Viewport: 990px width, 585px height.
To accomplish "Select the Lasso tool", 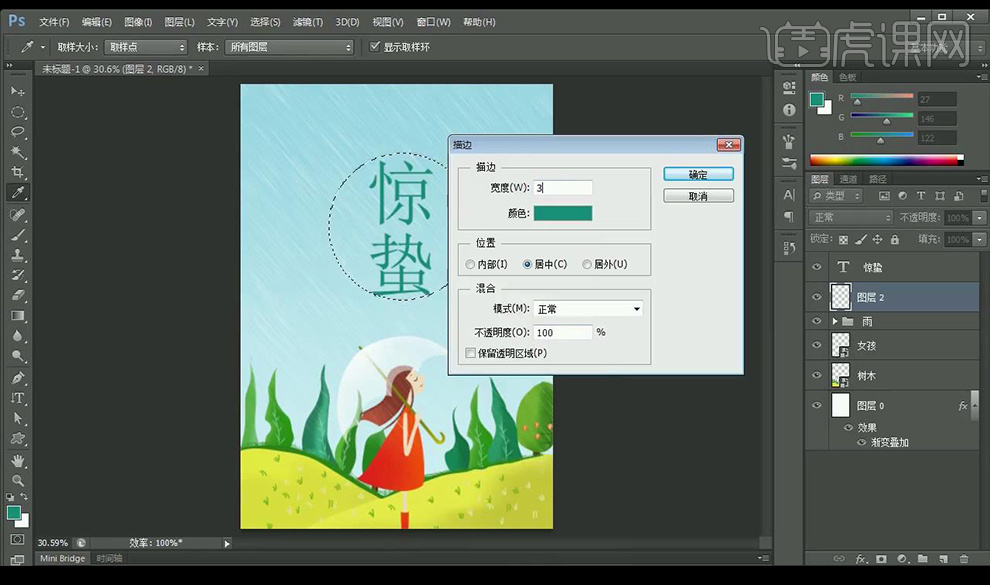I will tap(18, 132).
